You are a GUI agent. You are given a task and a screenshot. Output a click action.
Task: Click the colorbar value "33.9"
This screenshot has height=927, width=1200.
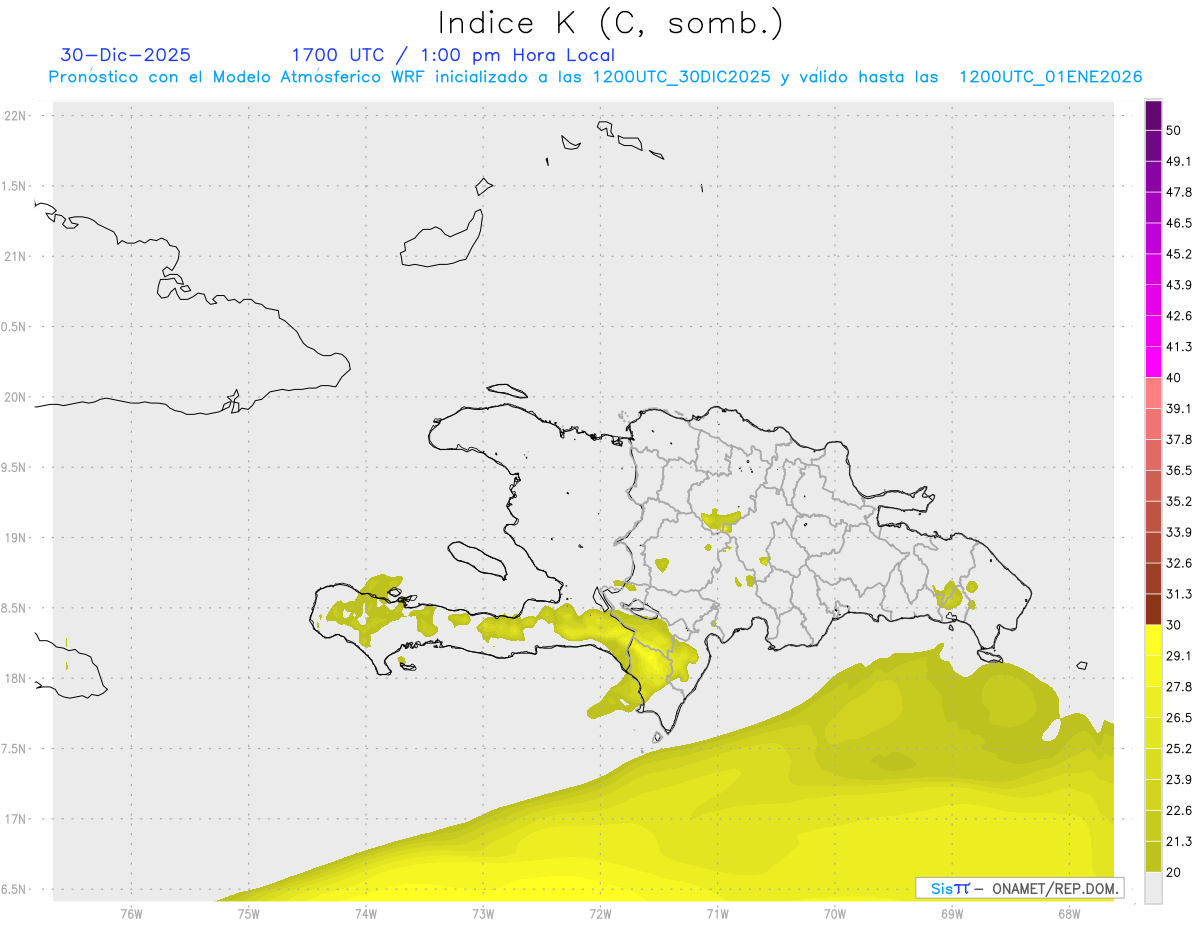point(1179,532)
